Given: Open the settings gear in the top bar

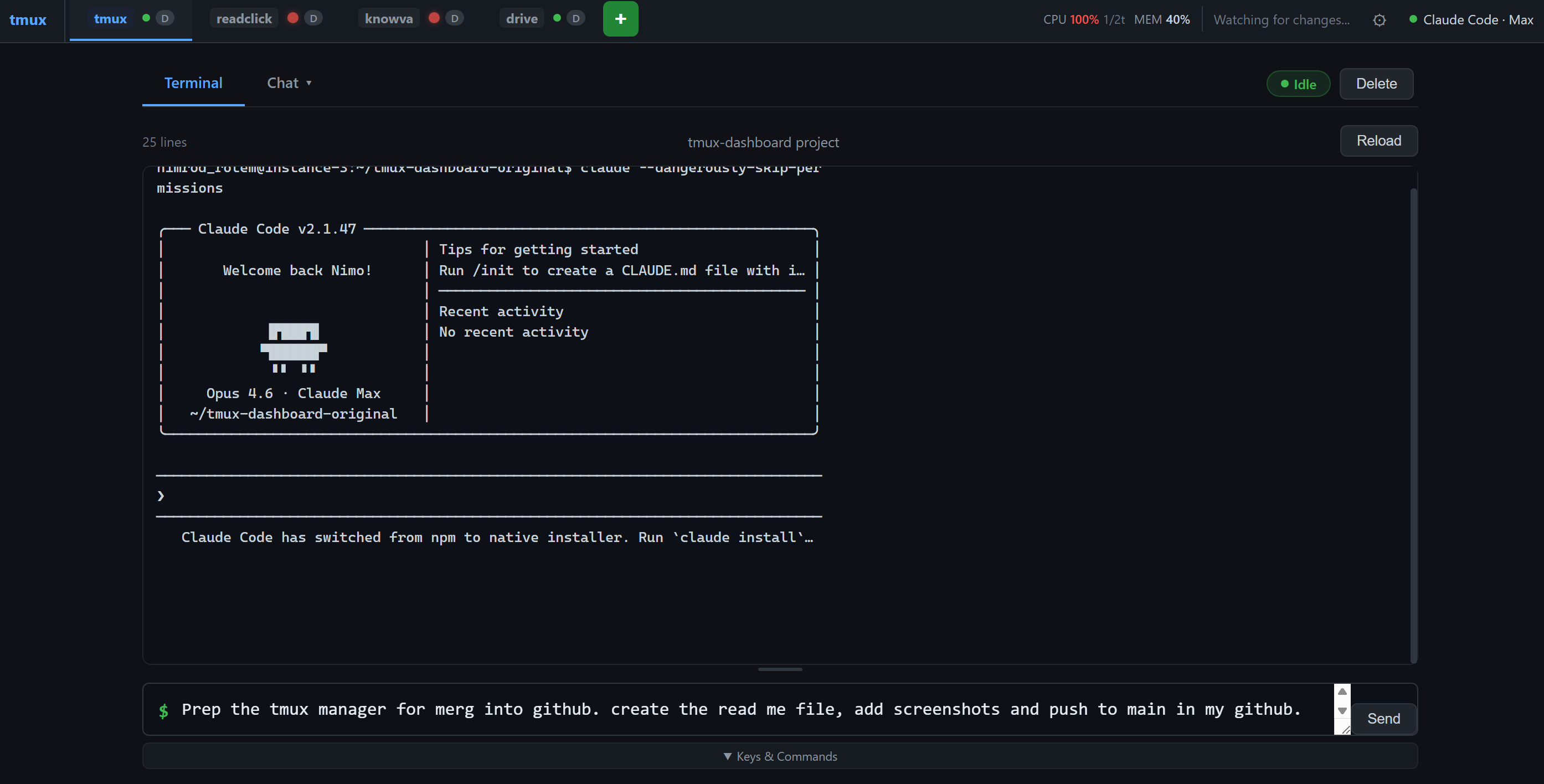Looking at the screenshot, I should 1380,20.
